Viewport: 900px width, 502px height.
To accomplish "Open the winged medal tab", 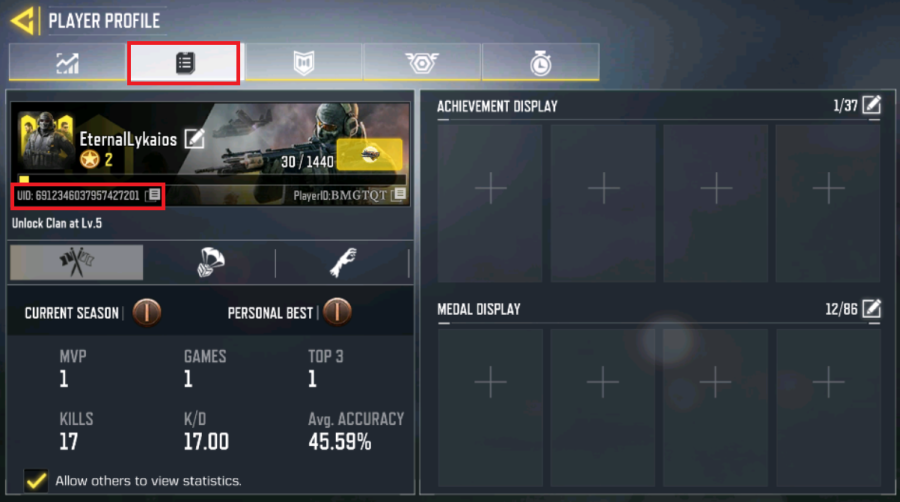I will point(422,62).
